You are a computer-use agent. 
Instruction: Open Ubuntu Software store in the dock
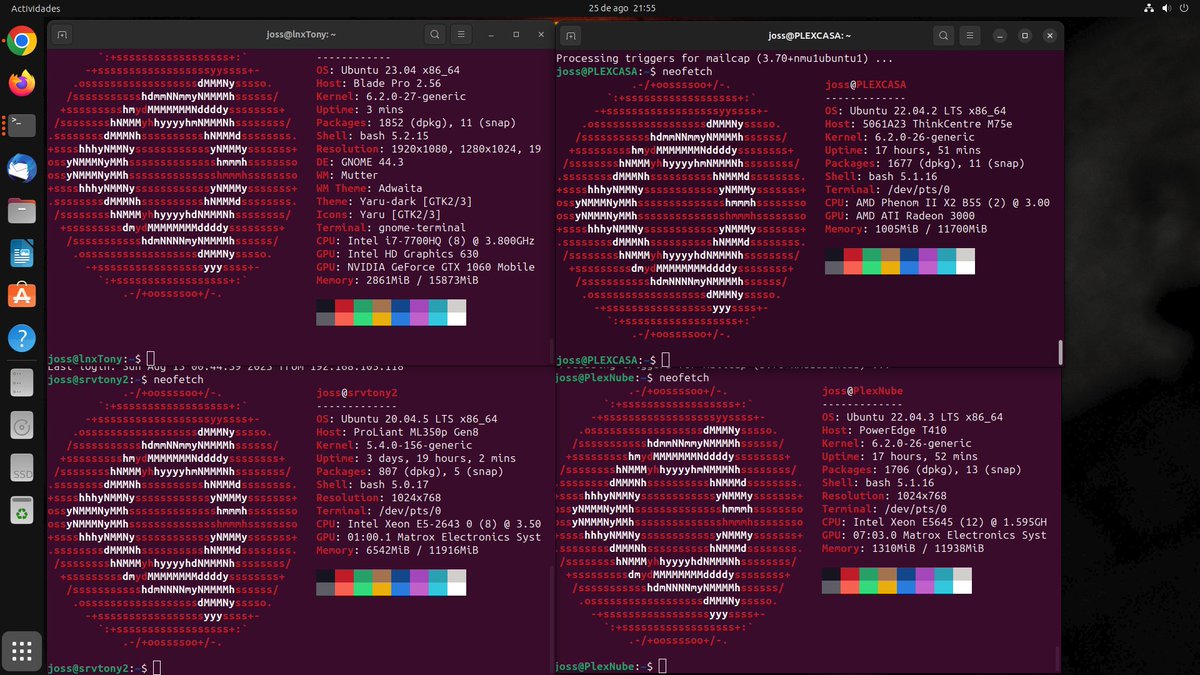22,295
